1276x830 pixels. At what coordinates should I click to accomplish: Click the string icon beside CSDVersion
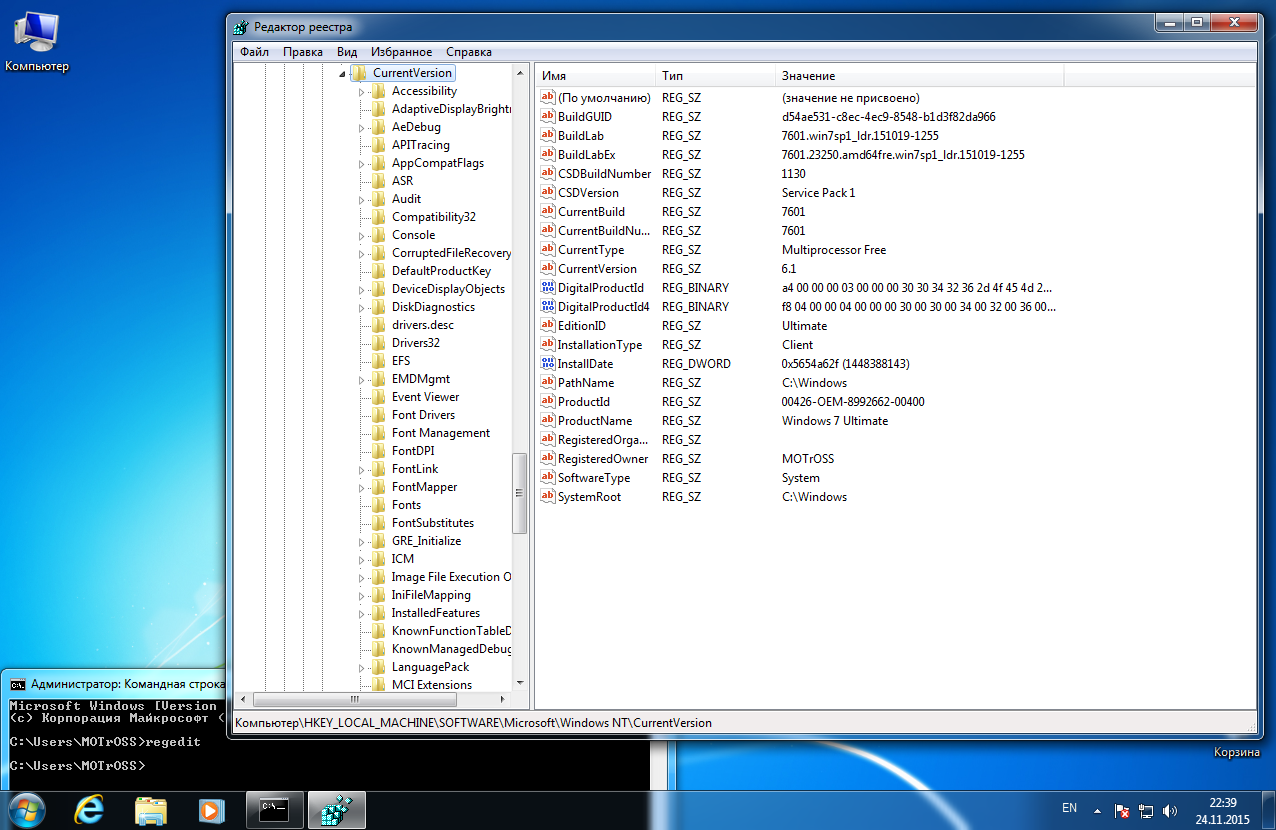tap(547, 192)
